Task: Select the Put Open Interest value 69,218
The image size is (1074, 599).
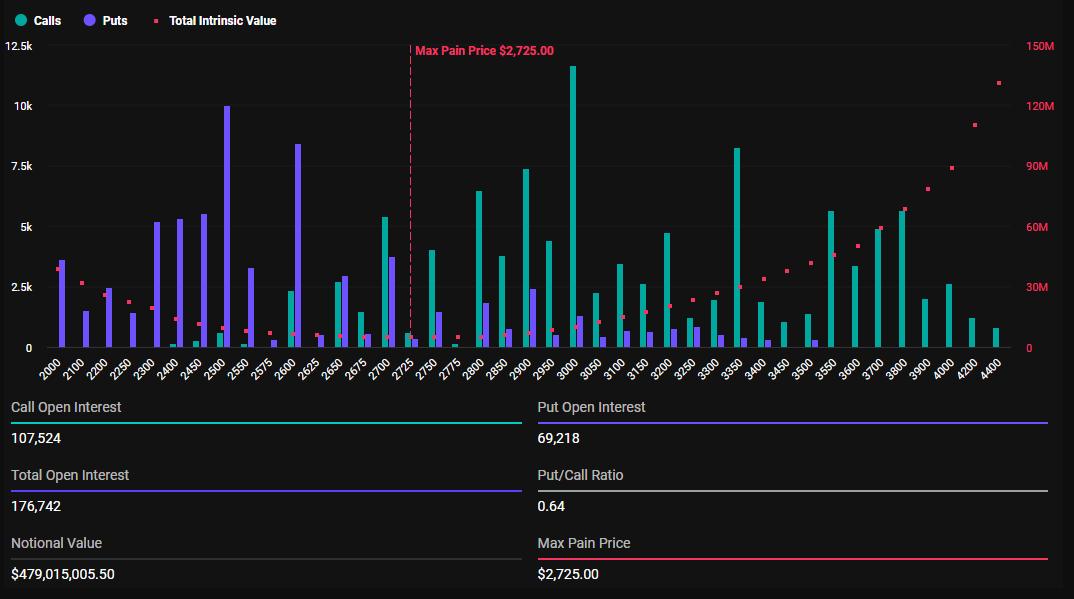Action: (x=558, y=438)
